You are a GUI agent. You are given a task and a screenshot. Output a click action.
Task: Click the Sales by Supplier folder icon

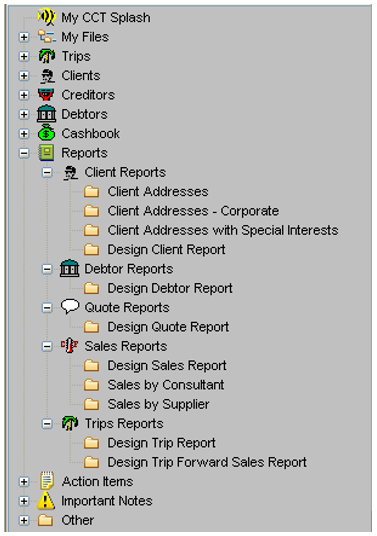(92, 404)
